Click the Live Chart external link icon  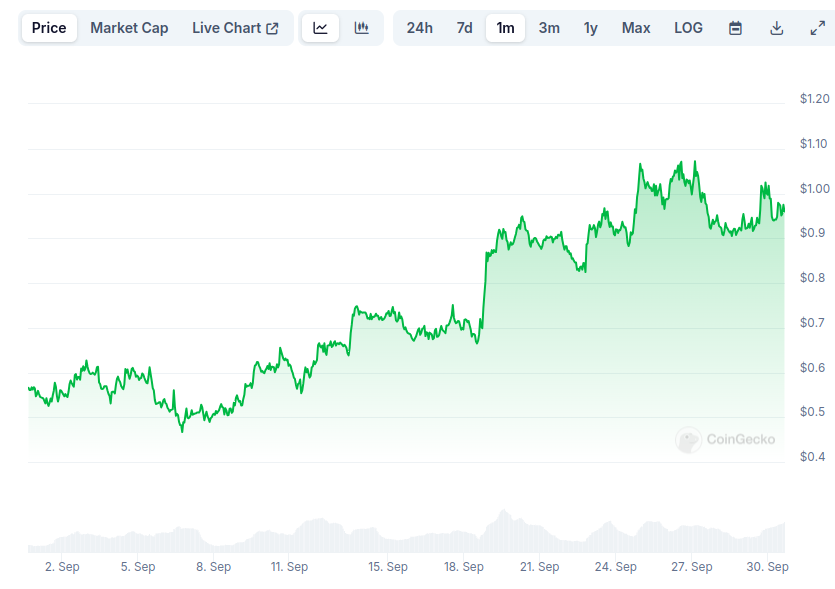point(272,28)
